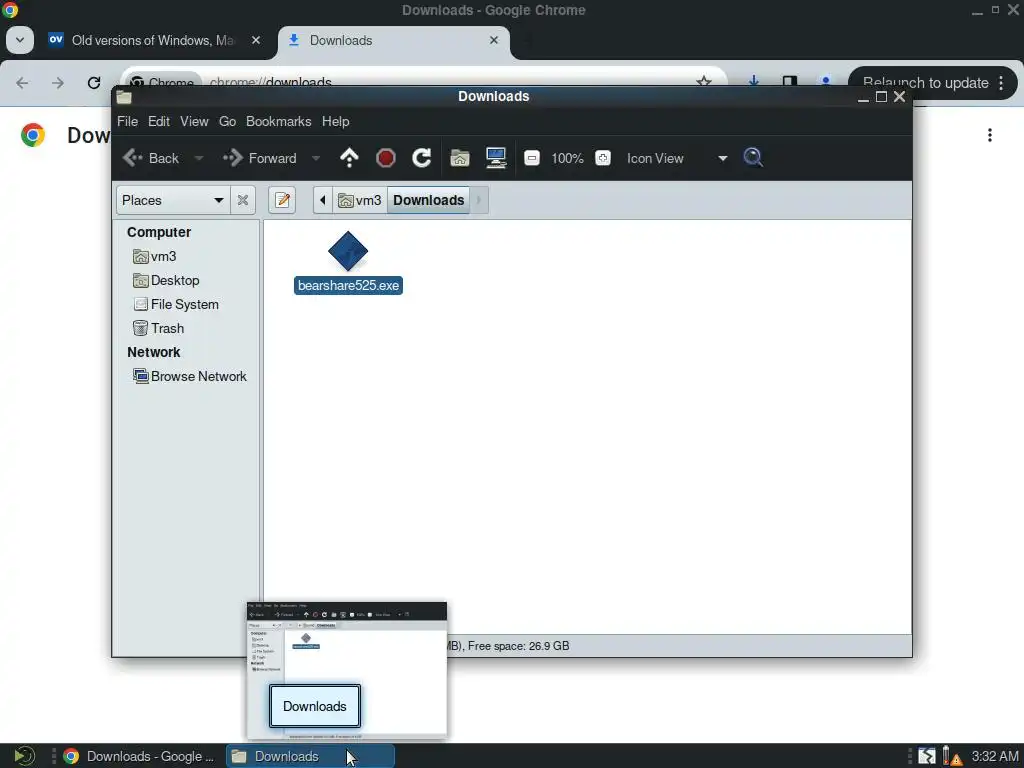
Task: Zoom in with the plus icon
Action: click(x=603, y=158)
